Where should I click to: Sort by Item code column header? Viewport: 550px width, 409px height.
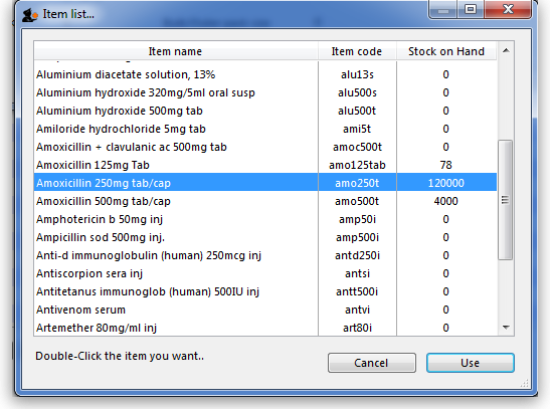tap(357, 51)
